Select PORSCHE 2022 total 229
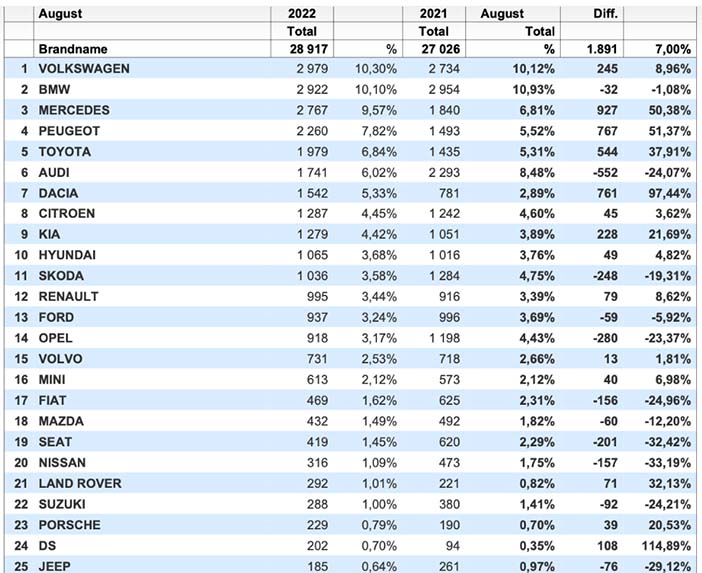702x573 pixels. coord(317,525)
